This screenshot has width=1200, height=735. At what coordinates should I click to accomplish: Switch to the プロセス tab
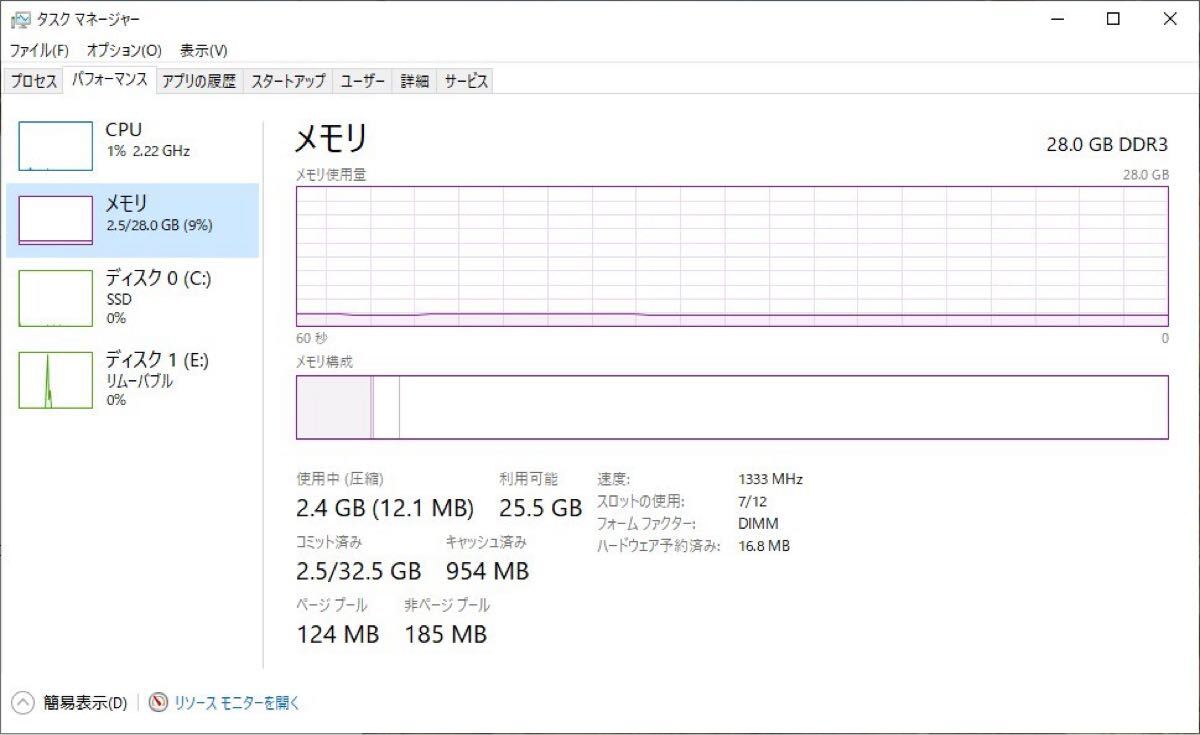coord(34,82)
